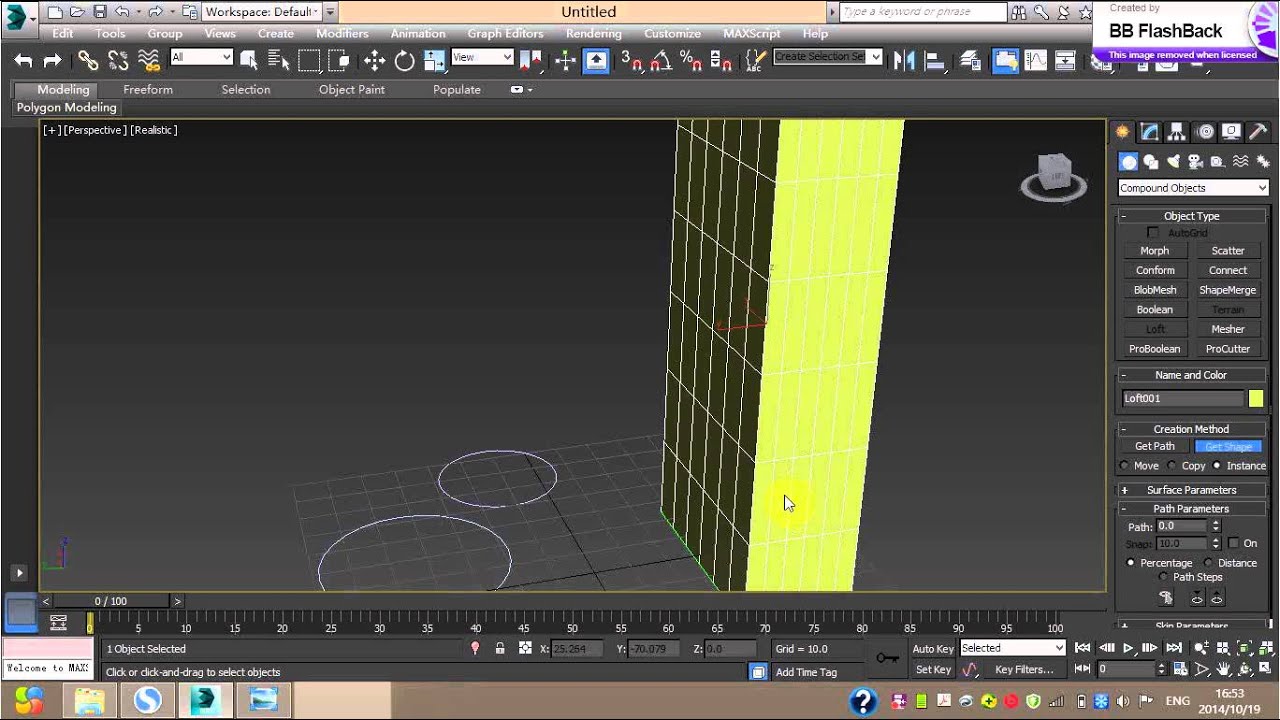Click the Get Path button
This screenshot has width=1280, height=720.
tap(1155, 446)
